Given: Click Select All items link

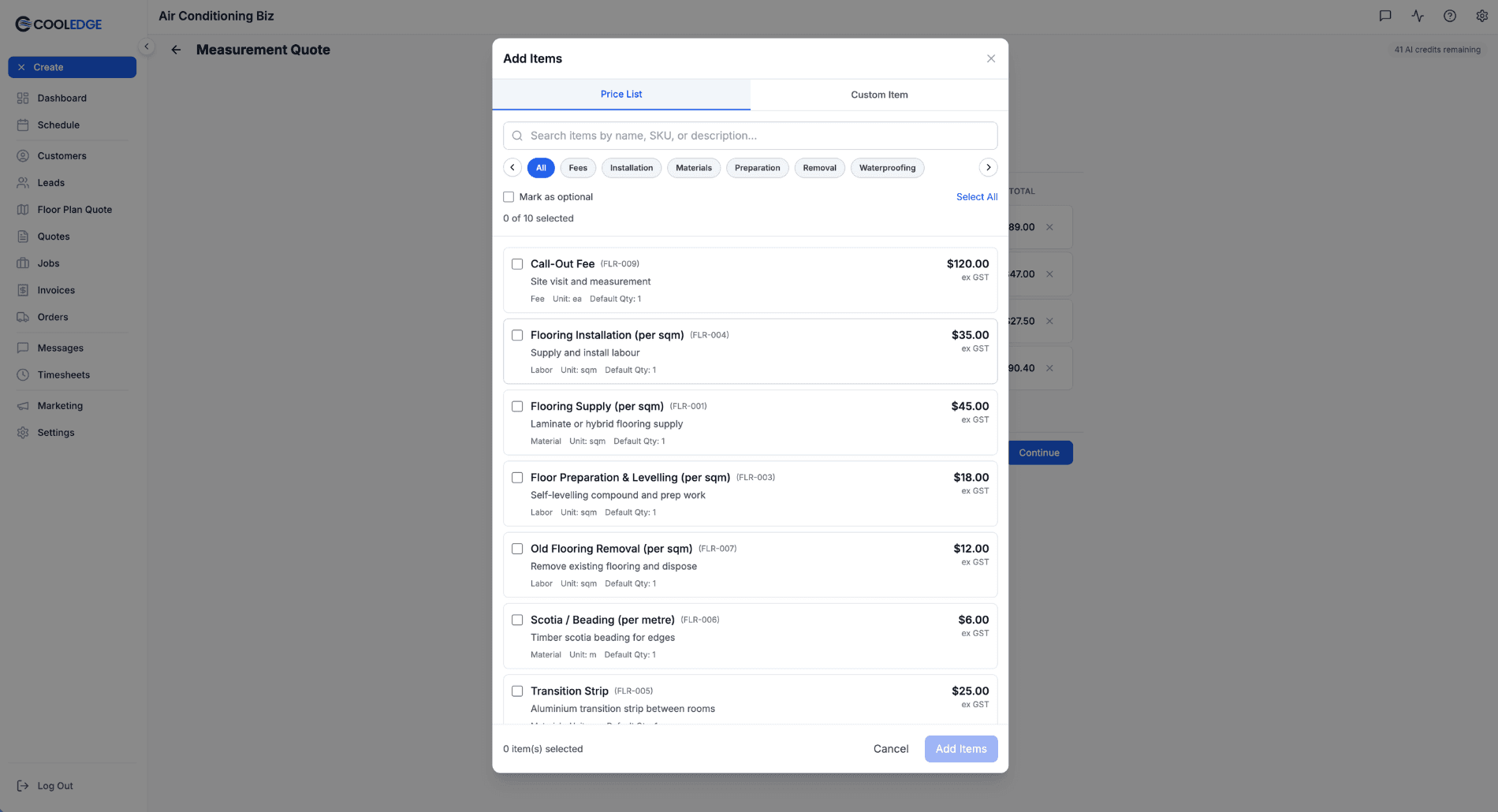Looking at the screenshot, I should coord(976,196).
